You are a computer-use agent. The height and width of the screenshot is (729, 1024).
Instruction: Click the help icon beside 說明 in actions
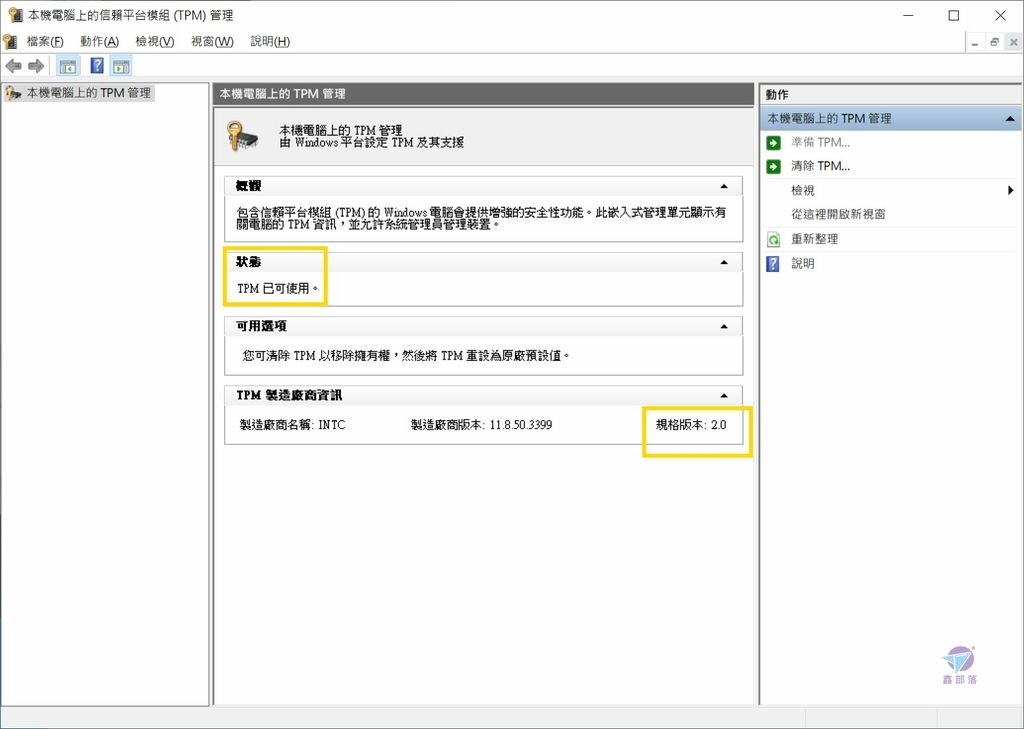coord(773,264)
